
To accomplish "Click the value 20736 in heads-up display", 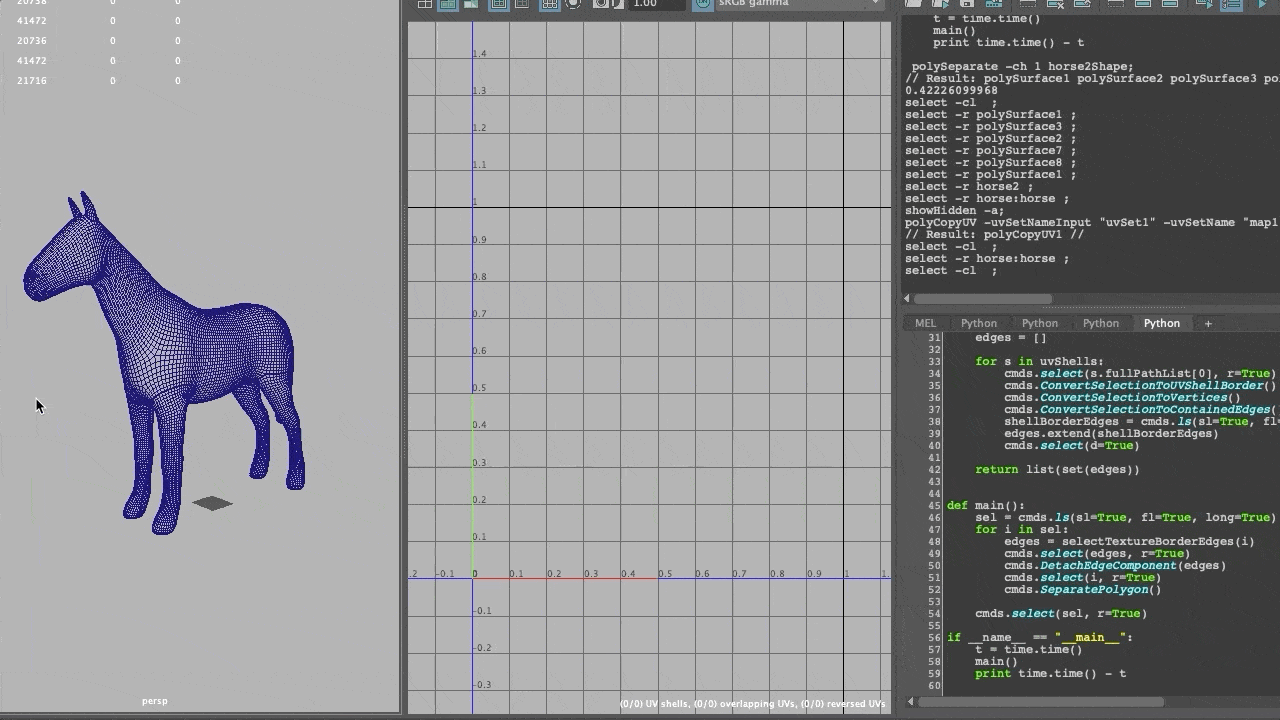I will click(x=32, y=40).
